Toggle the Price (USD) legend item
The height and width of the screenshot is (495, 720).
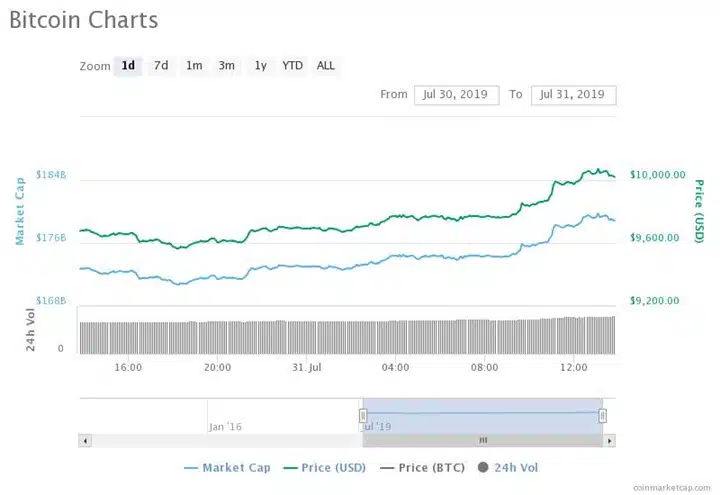(325, 468)
